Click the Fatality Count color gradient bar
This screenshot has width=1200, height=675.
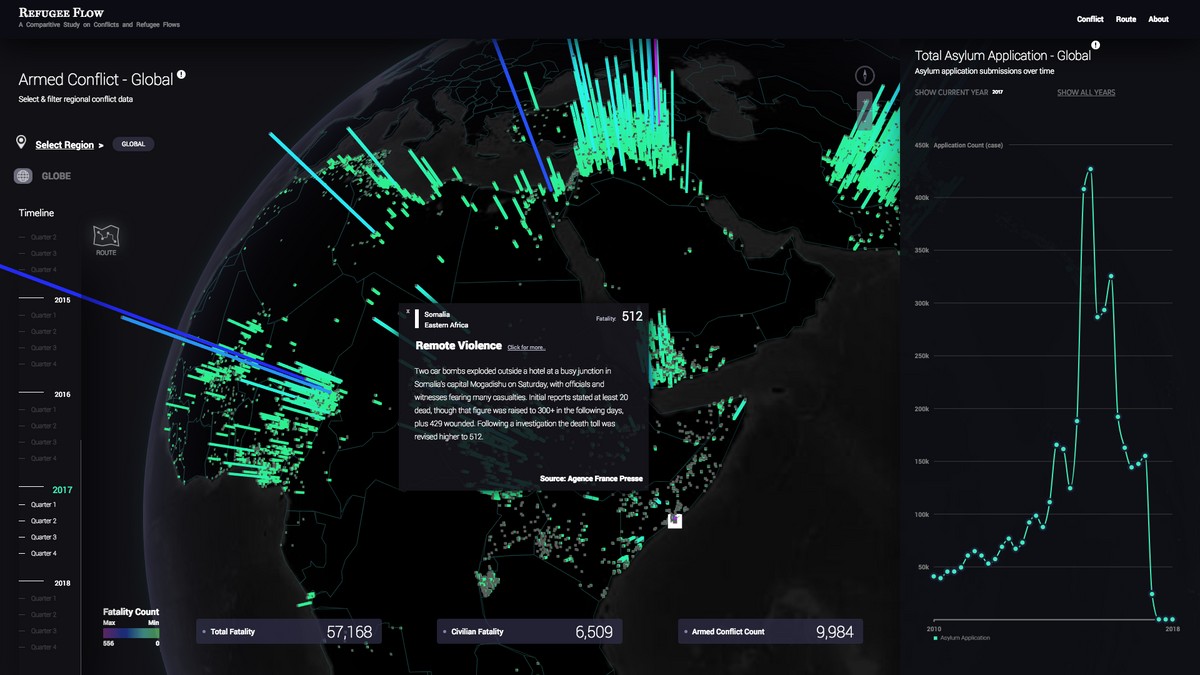click(131, 632)
